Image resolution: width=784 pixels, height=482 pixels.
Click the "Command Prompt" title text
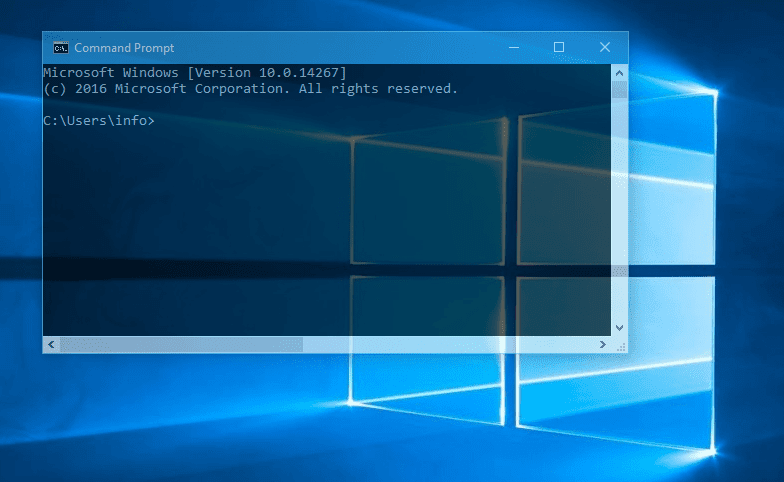[x=124, y=48]
